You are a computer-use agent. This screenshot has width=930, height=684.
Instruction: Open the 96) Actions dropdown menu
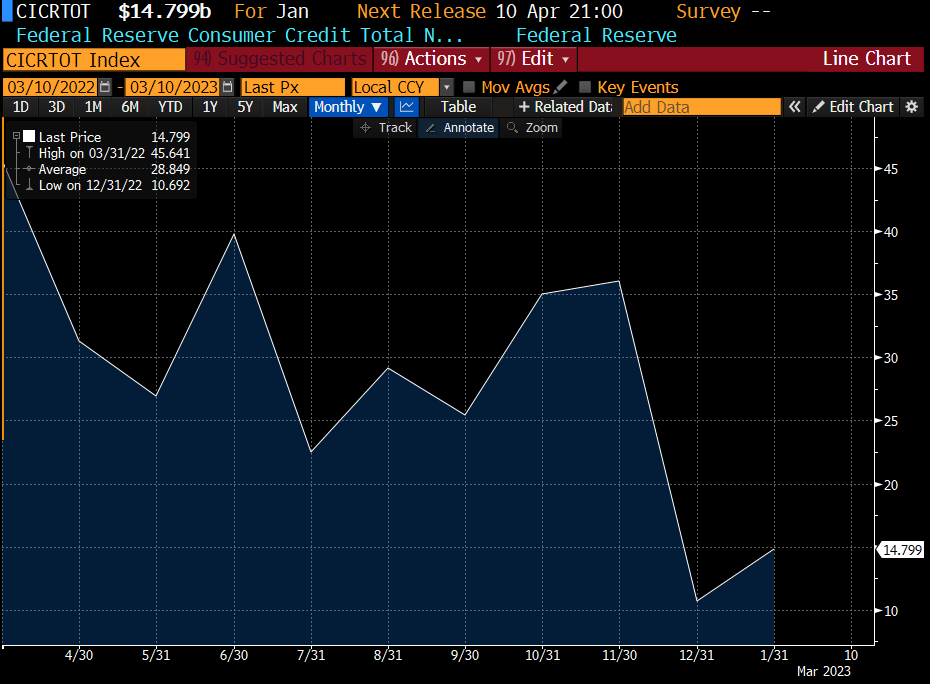[431, 59]
